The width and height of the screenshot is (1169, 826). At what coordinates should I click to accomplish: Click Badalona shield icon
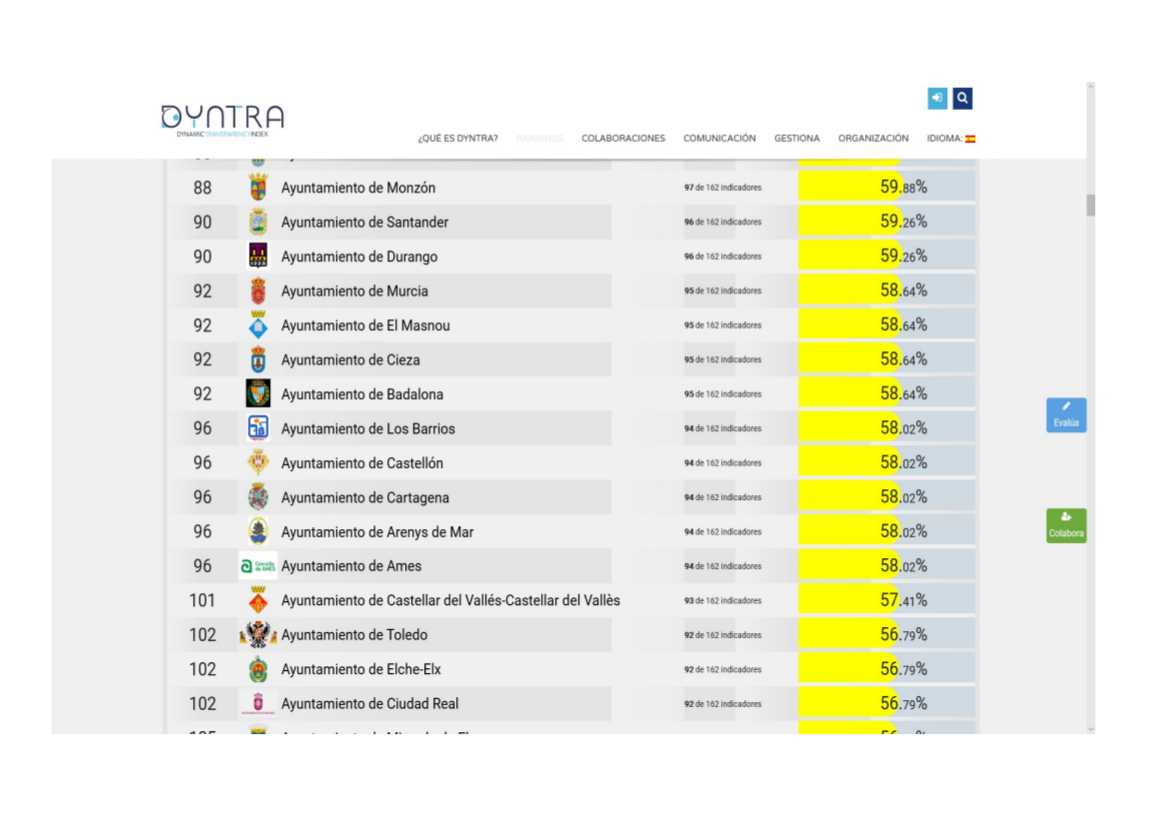click(x=258, y=394)
